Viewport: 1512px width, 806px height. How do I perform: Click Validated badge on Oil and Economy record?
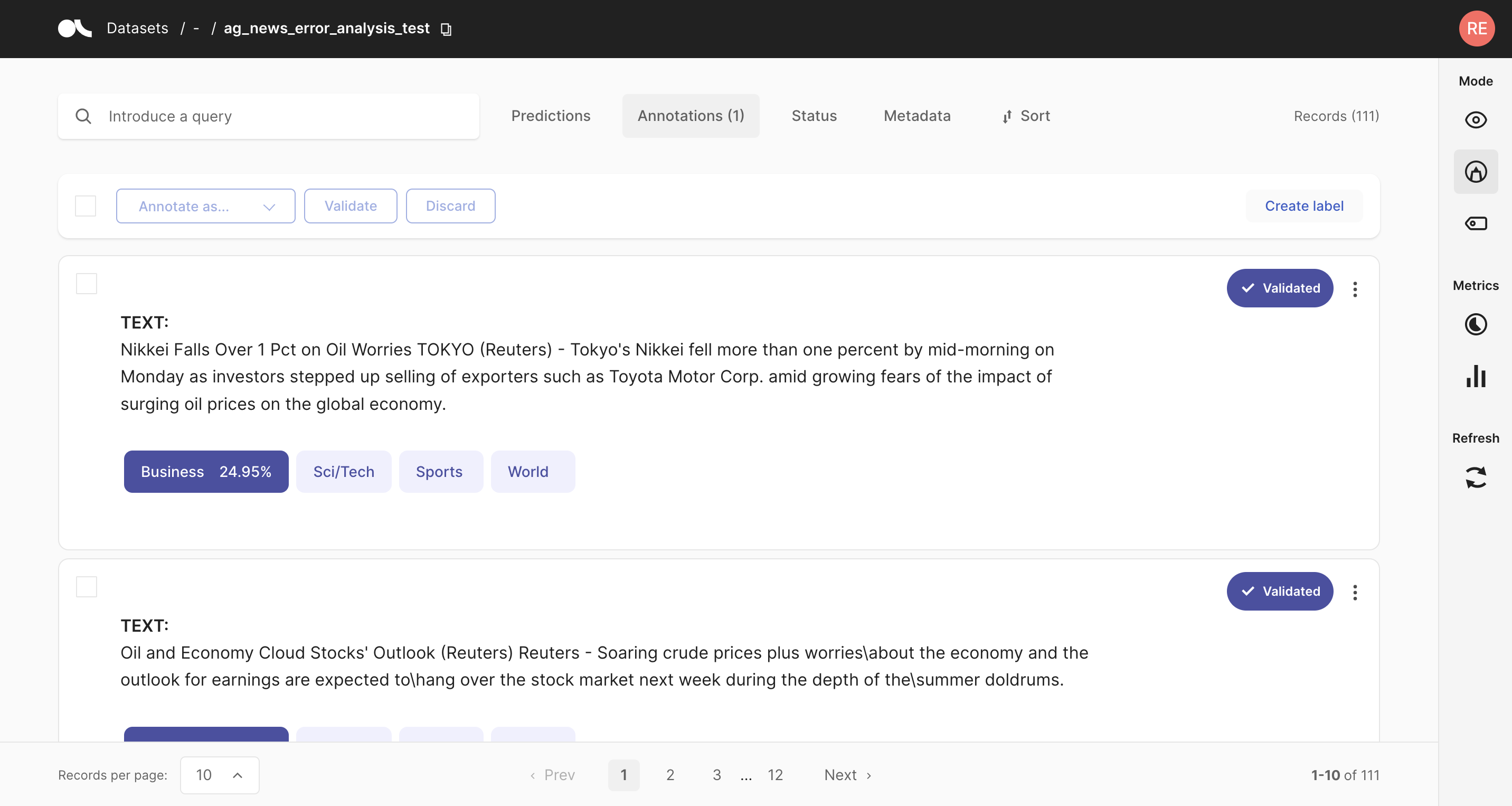(1280, 591)
